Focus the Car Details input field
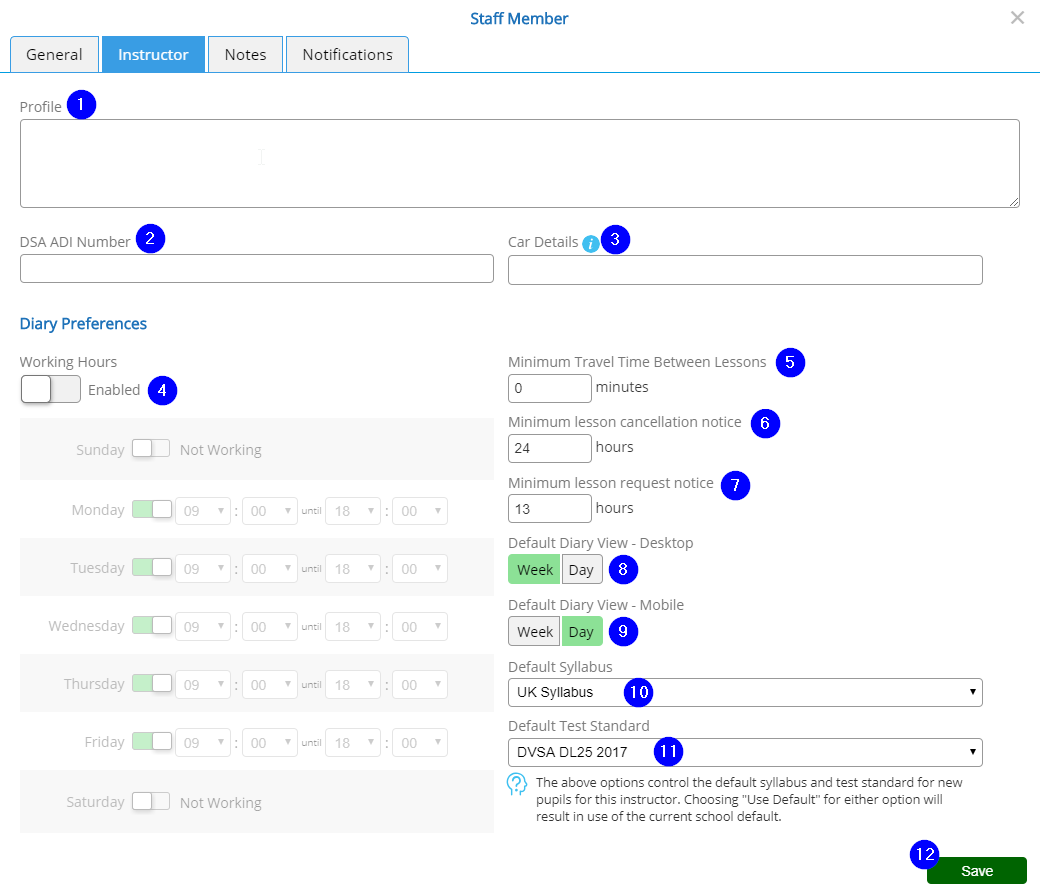This screenshot has height=896, width=1040. point(745,270)
